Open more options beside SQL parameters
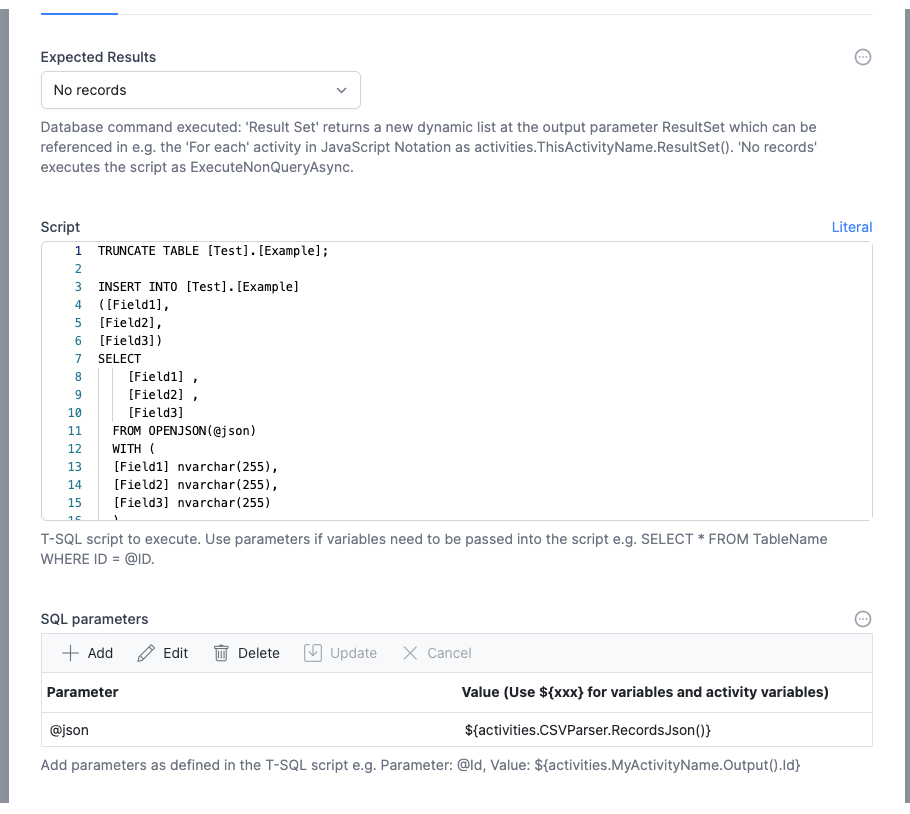 [x=863, y=619]
